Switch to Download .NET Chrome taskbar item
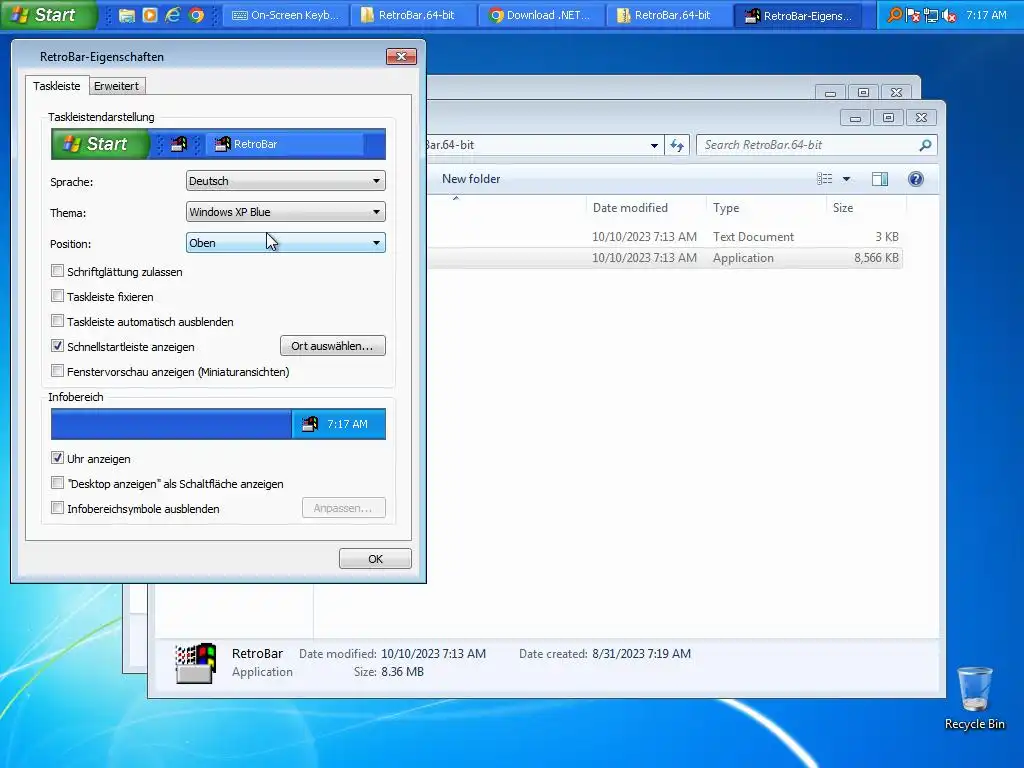Viewport: 1024px width, 768px height. pyautogui.click(x=541, y=15)
